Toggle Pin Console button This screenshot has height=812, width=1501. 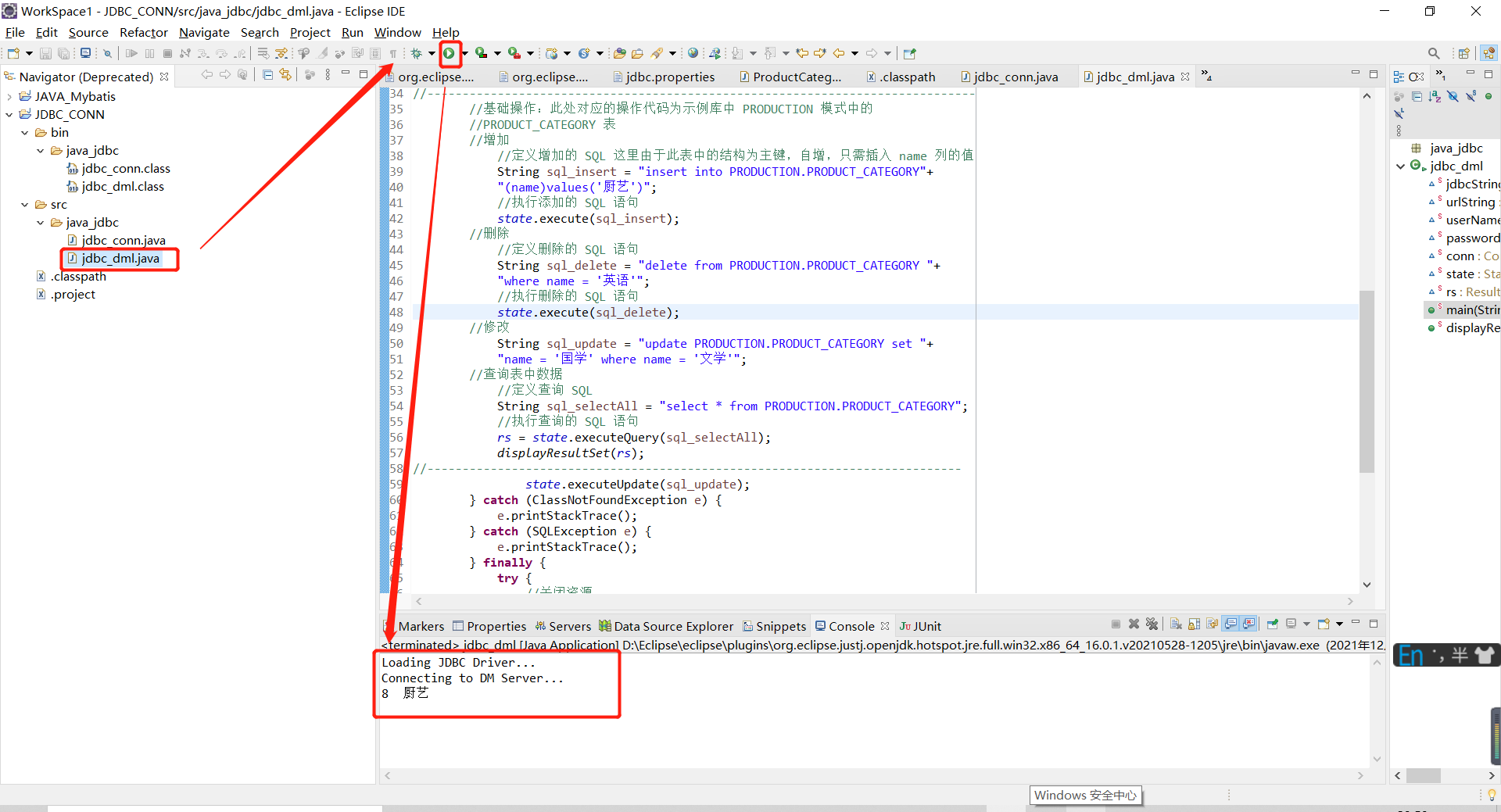point(1273,624)
